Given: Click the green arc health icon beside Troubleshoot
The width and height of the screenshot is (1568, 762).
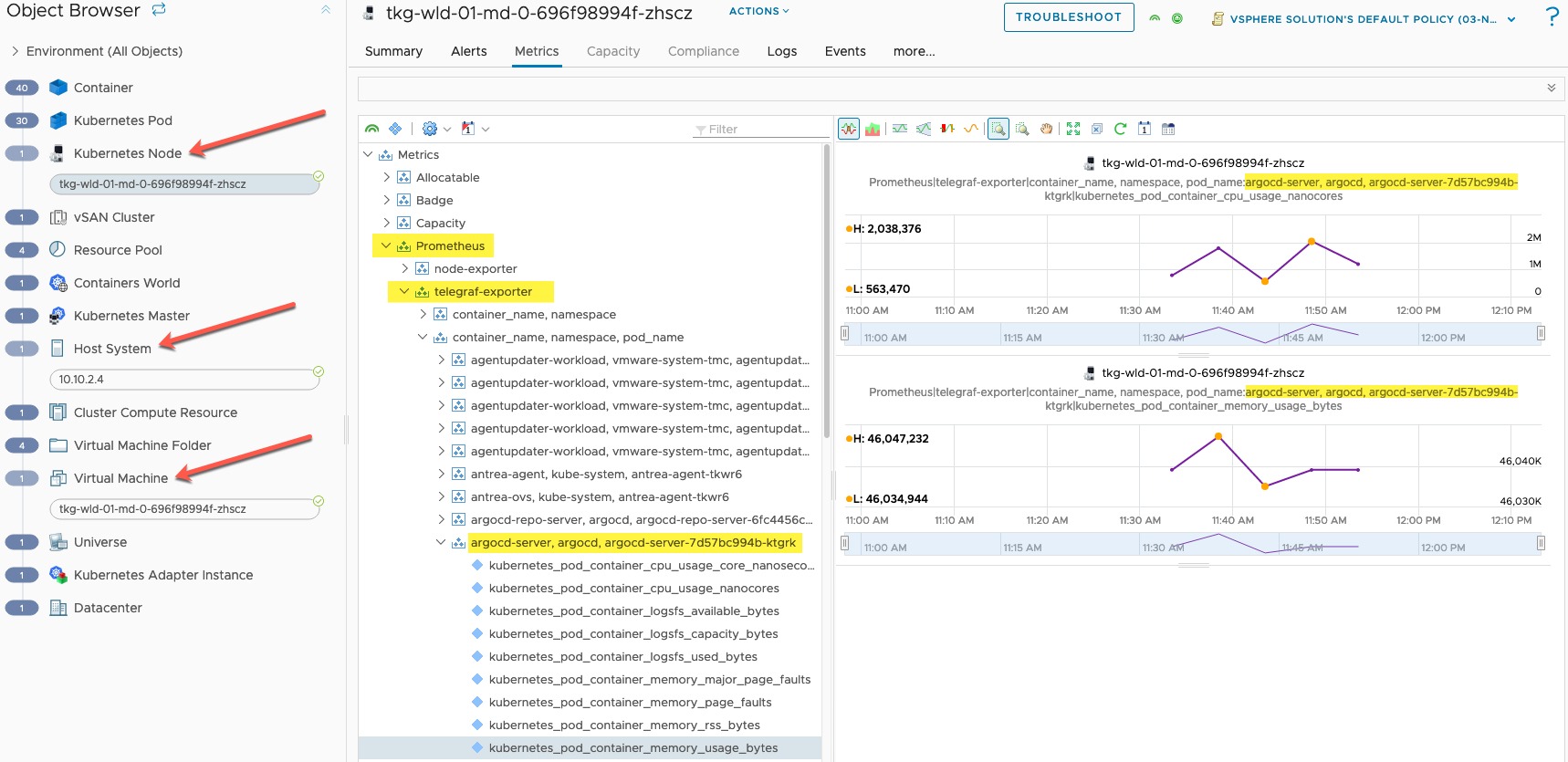Looking at the screenshot, I should 1155,18.
